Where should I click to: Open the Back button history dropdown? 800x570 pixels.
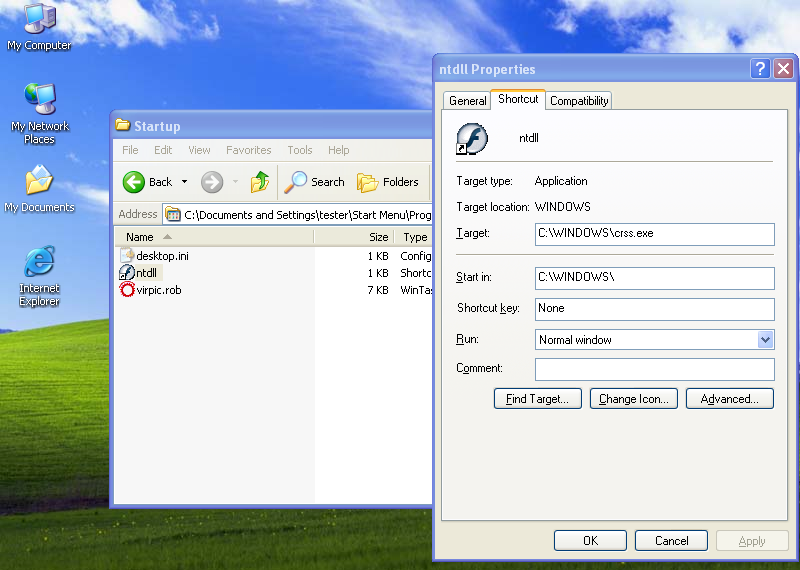pyautogui.click(x=184, y=182)
